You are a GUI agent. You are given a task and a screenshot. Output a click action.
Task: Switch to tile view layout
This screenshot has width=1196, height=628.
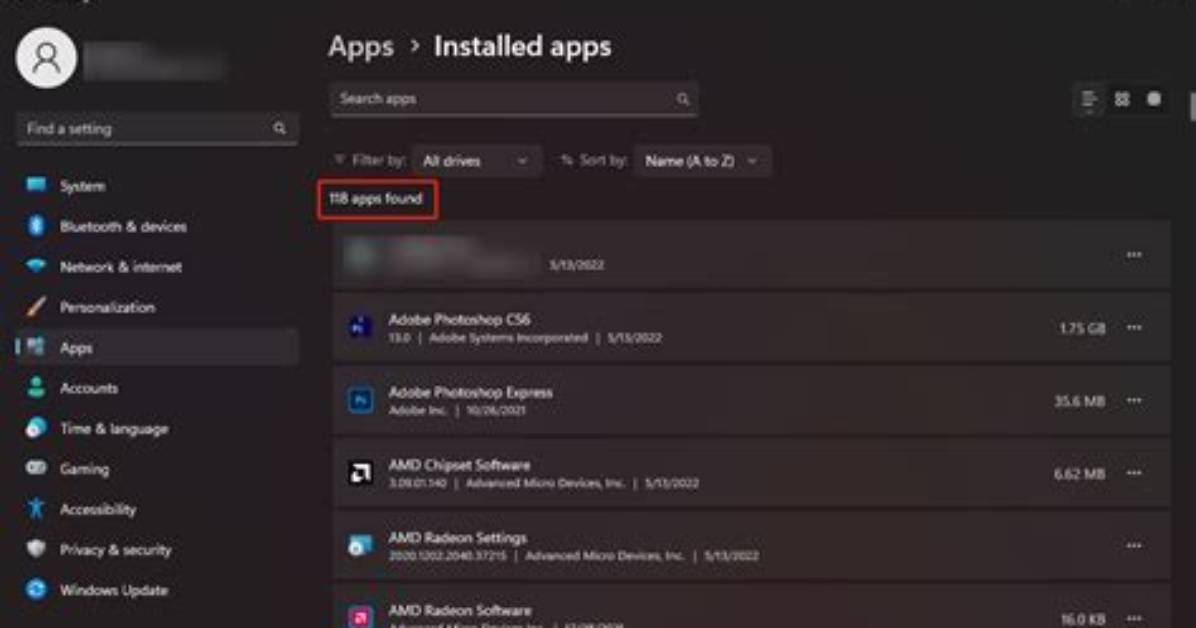point(1154,99)
